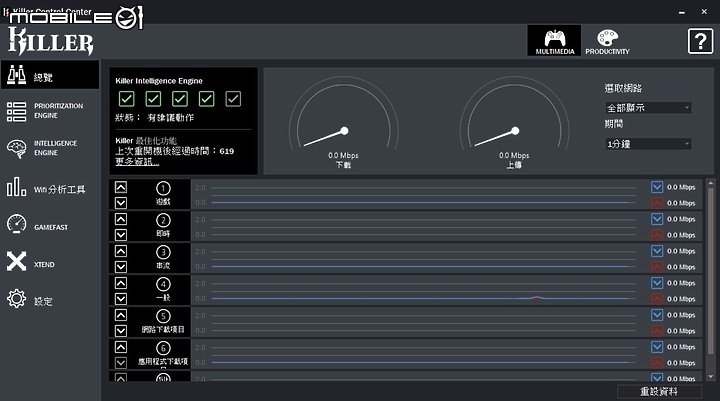Lower priority 5 with down arrow
720x401 pixels.
tap(121, 330)
